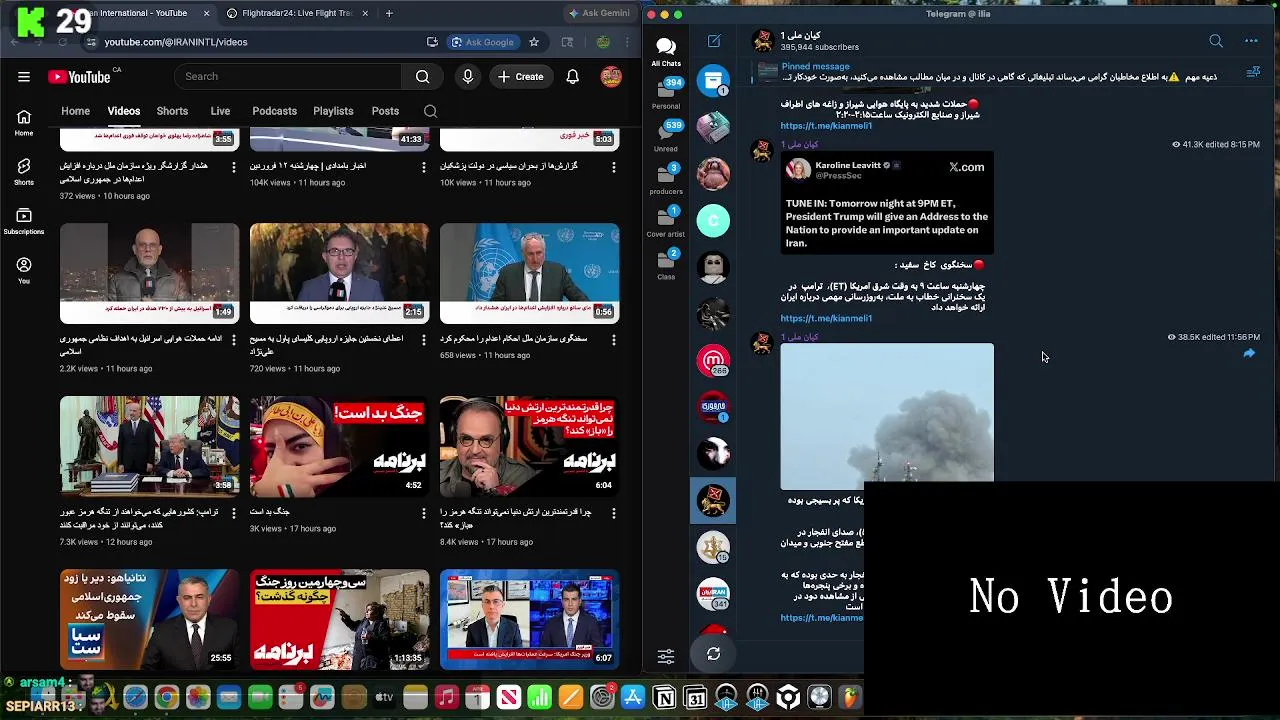Click Ask Google in address bar
Viewport: 1280px width, 720px height.
(482, 42)
